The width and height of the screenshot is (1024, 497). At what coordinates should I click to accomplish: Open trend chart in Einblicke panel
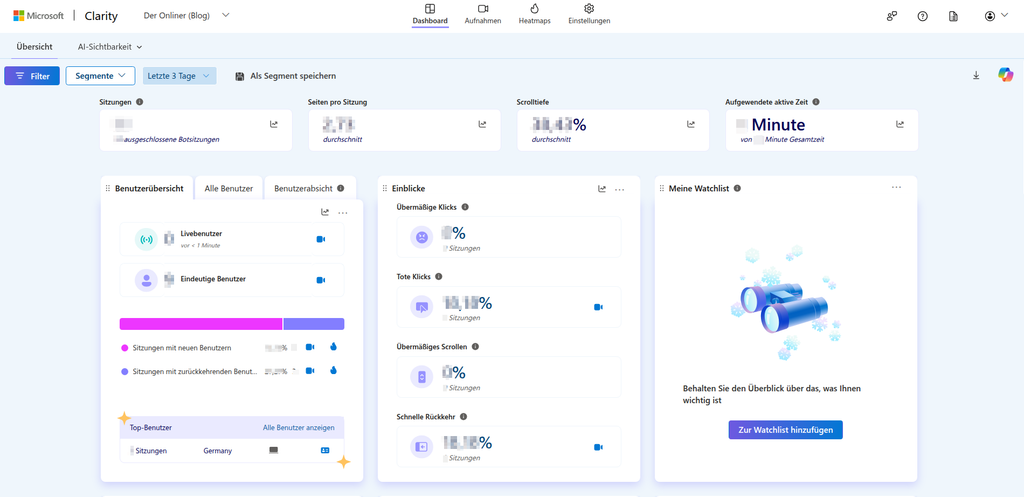pyautogui.click(x=602, y=189)
